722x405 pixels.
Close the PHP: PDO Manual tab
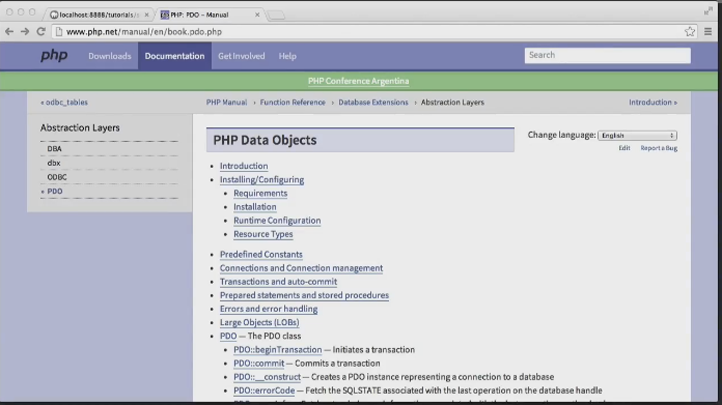point(257,15)
